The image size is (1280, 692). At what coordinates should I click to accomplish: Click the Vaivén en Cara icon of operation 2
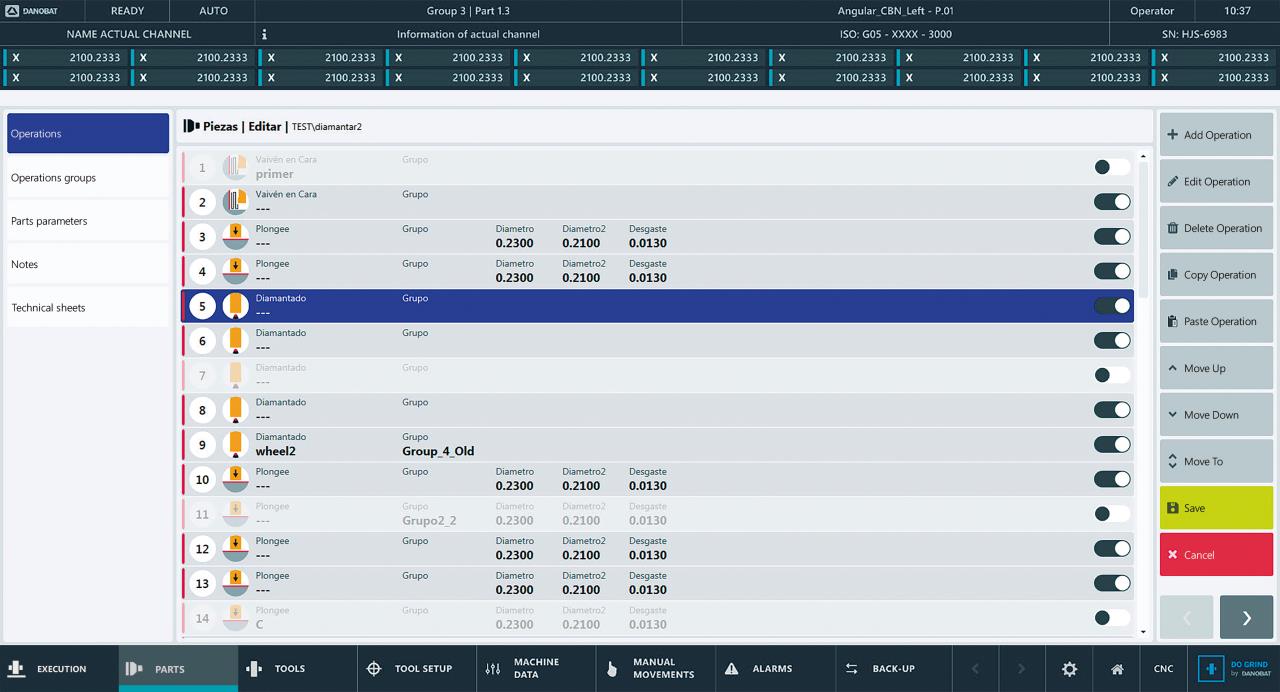click(x=235, y=202)
